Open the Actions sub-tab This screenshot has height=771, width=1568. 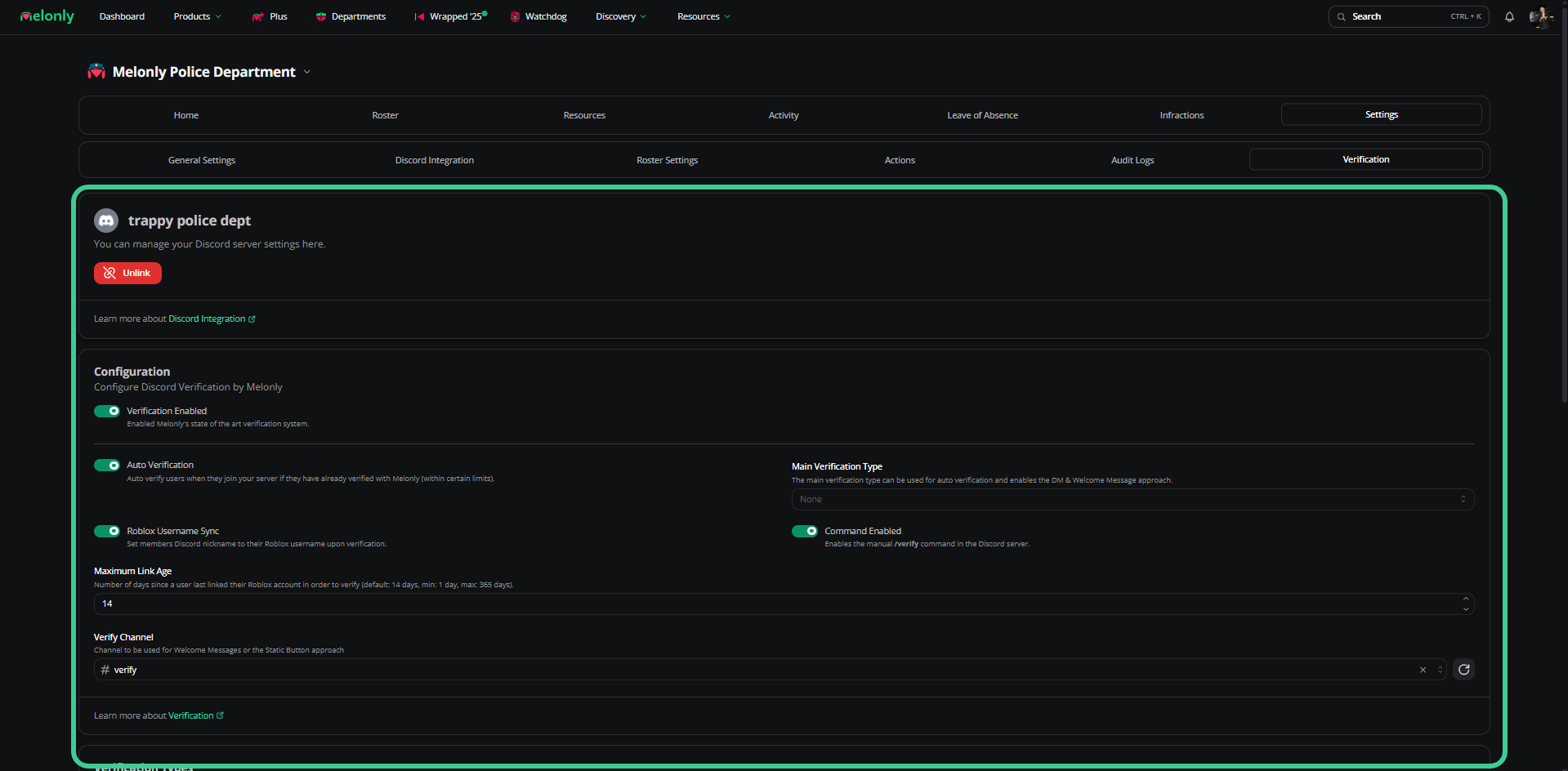tap(900, 160)
